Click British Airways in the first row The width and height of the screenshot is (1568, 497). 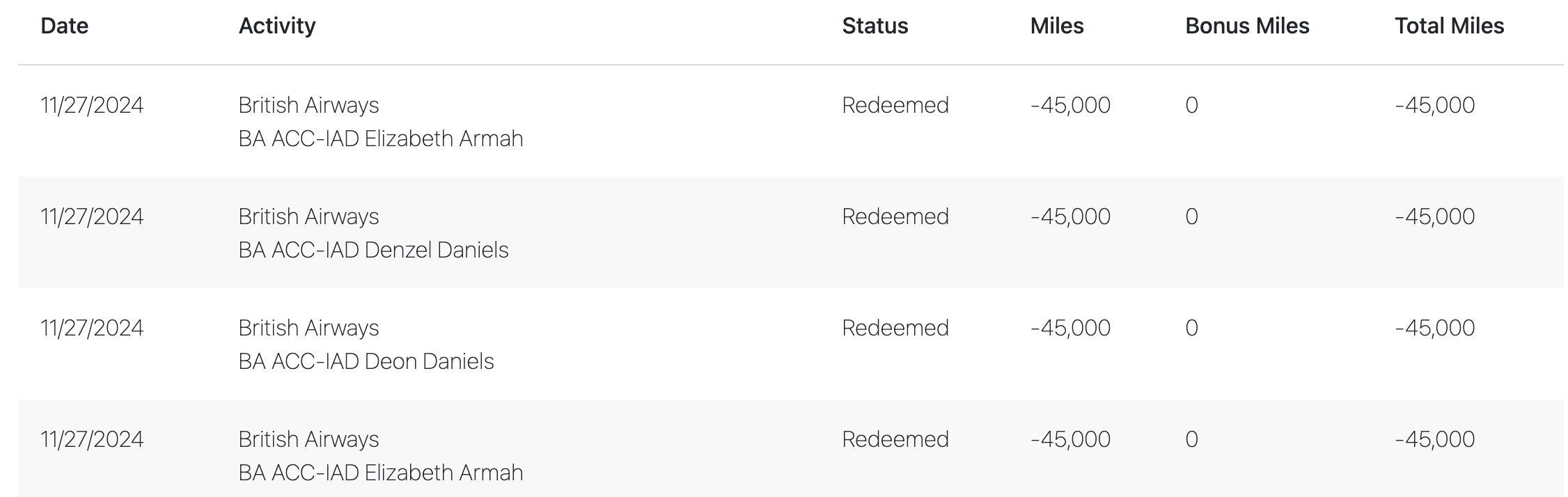pos(309,105)
